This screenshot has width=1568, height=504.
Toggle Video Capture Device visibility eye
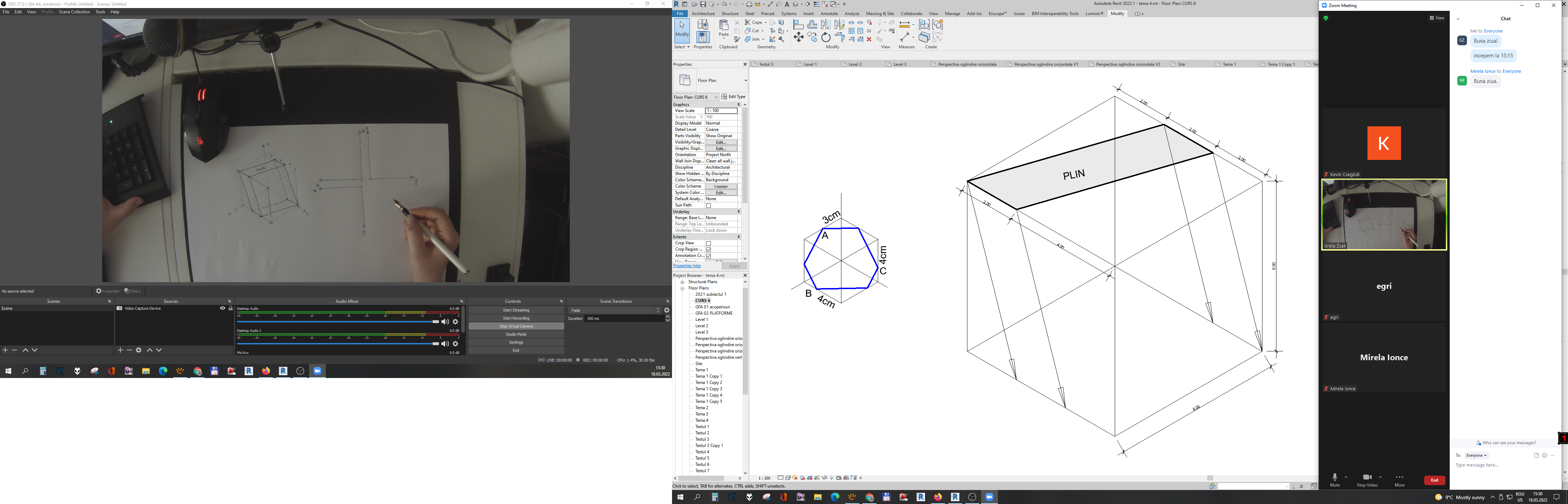pyautogui.click(x=222, y=309)
